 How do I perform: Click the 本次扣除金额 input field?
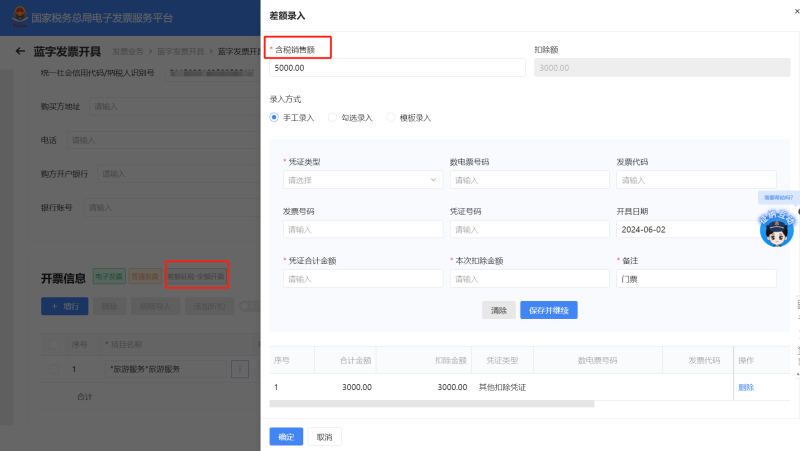pyautogui.click(x=529, y=279)
